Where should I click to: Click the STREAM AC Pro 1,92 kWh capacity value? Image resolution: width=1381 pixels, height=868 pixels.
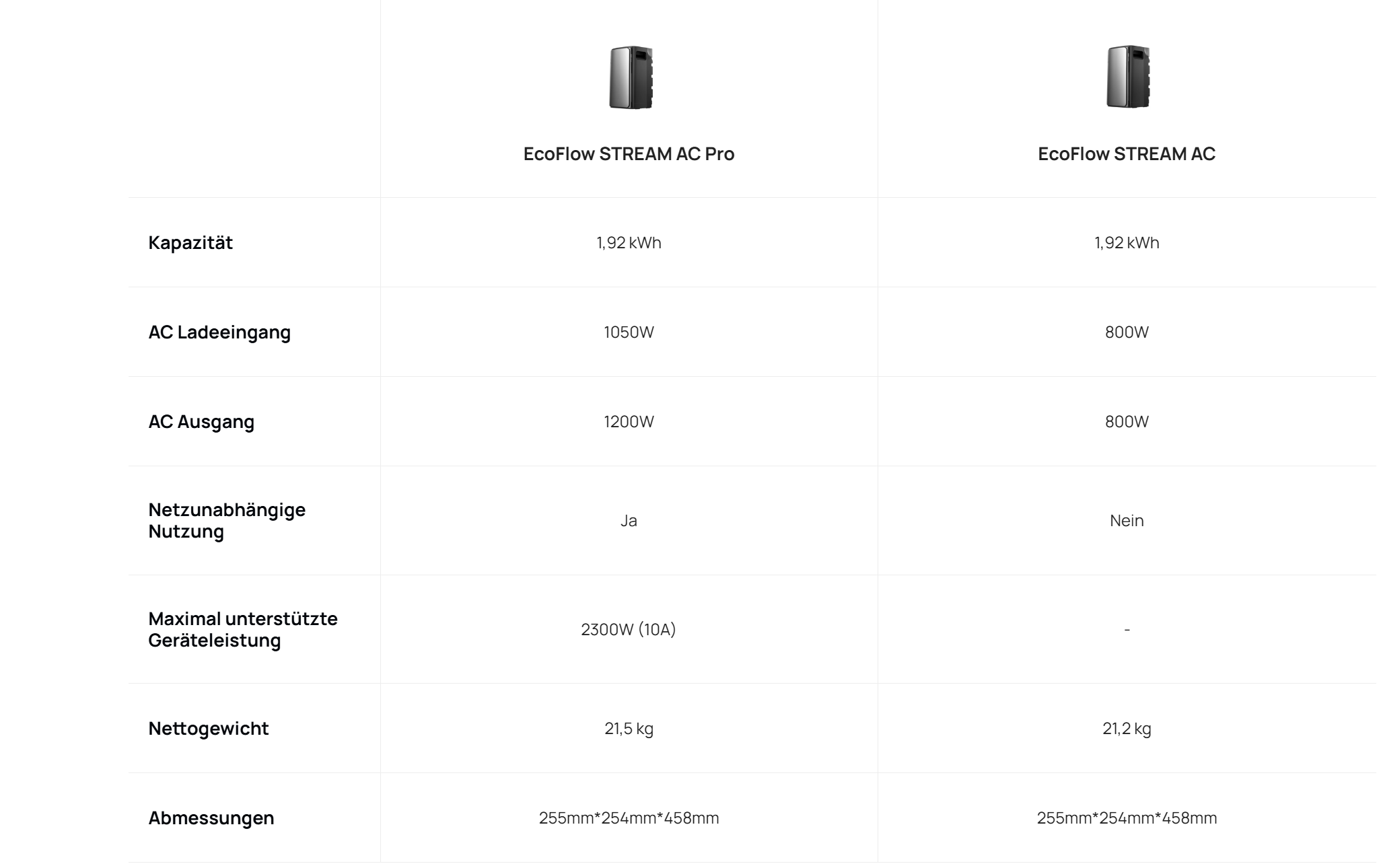click(x=629, y=243)
